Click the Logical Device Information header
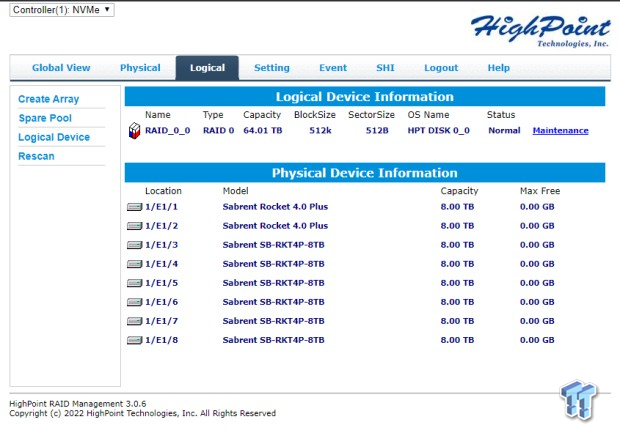 (365, 96)
